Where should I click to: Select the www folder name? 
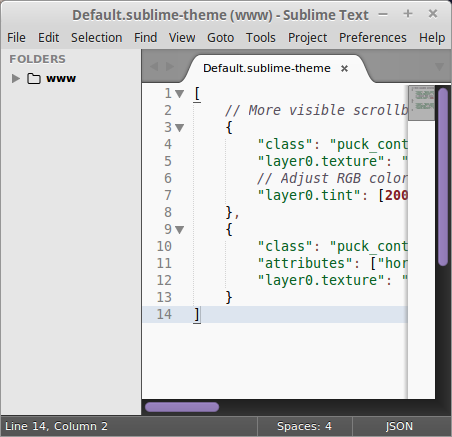point(61,79)
